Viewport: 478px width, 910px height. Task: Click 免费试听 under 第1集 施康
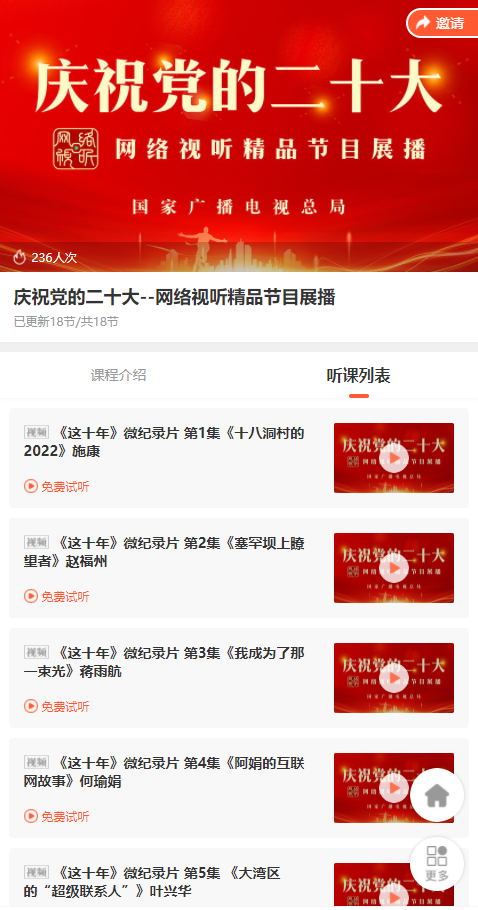(57, 486)
